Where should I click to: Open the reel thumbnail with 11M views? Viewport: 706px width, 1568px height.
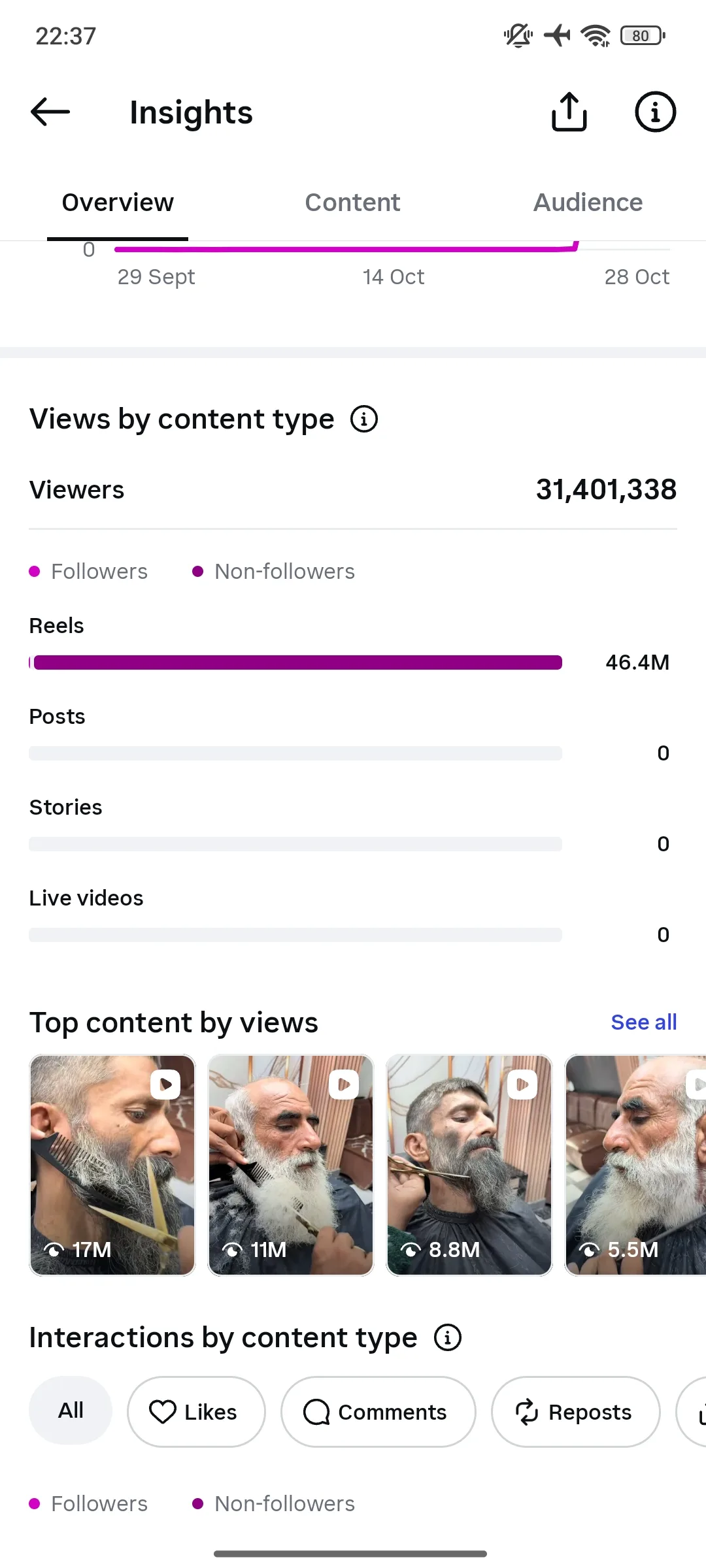pyautogui.click(x=291, y=1165)
